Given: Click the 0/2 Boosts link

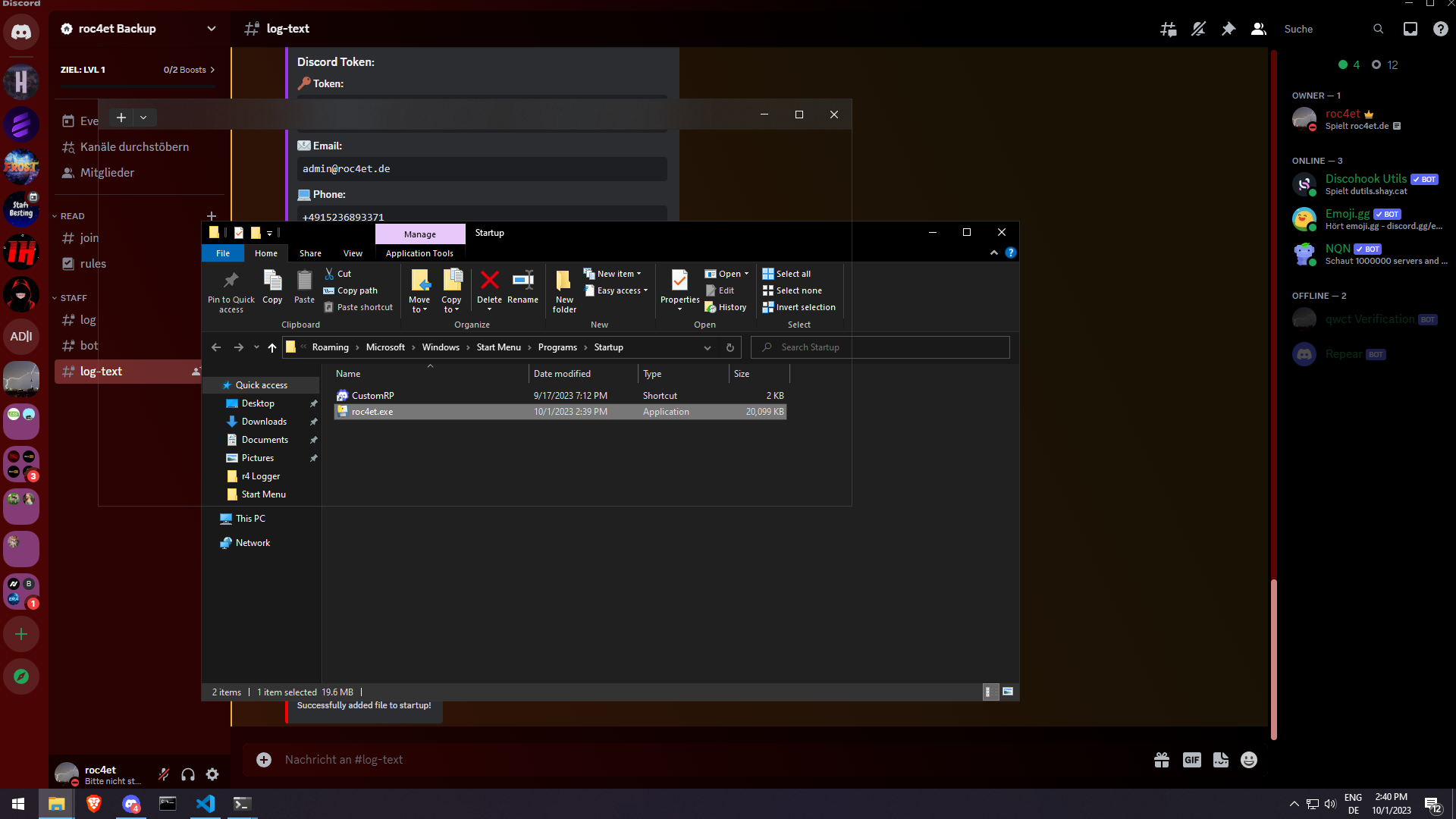Looking at the screenshot, I should coord(190,70).
